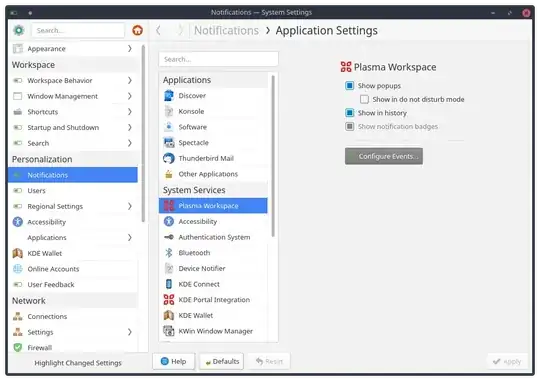Click the KDE Wallet icon in services list
The height and width of the screenshot is (381, 540).
[x=169, y=315]
